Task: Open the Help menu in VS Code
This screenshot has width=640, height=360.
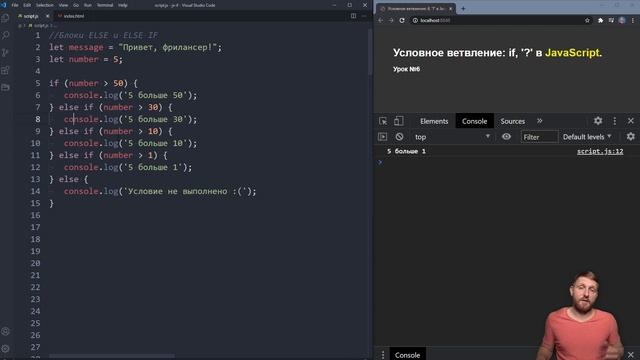Action: 123,5
